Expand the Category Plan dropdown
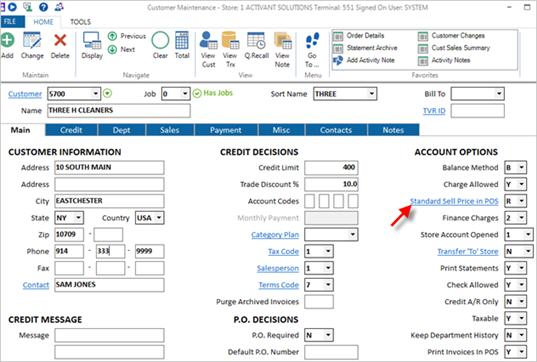The image size is (537, 362). [x=352, y=235]
